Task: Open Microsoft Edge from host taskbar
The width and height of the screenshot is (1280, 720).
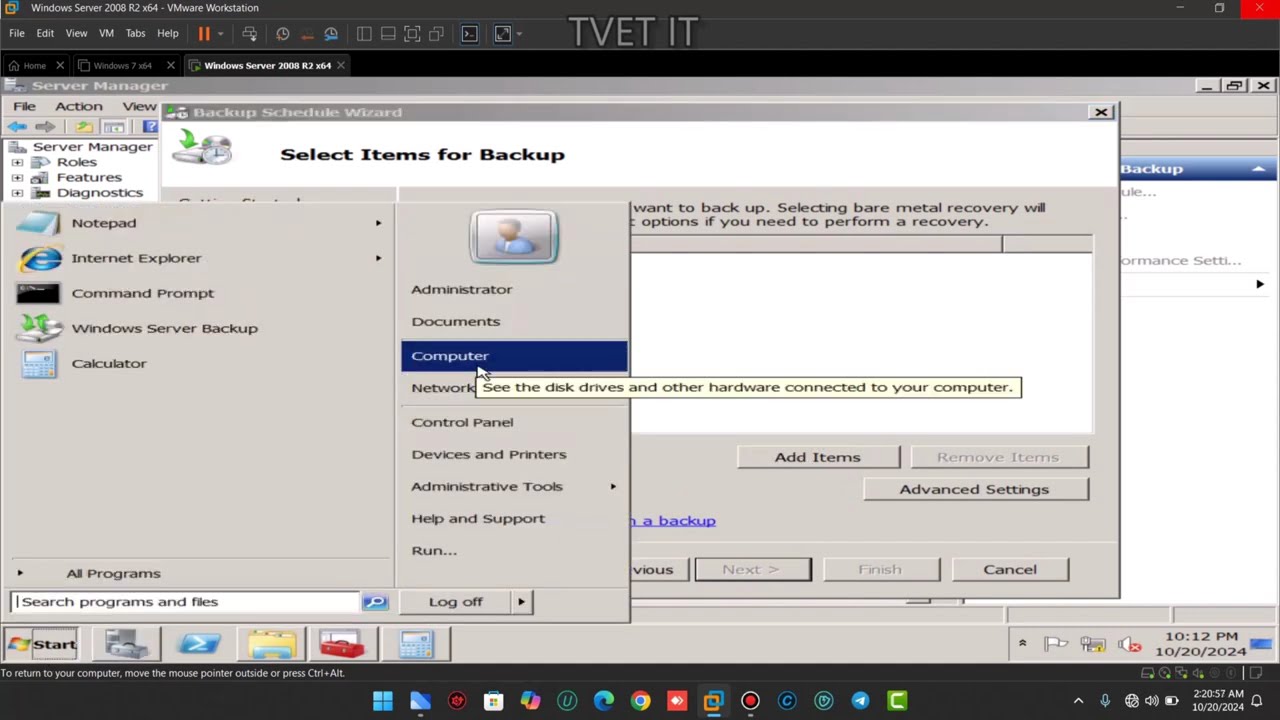Action: point(604,701)
